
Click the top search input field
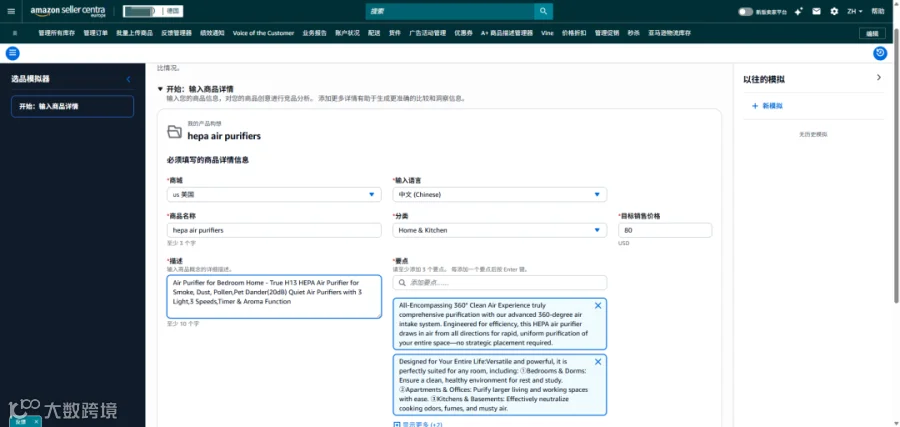tap(449, 11)
